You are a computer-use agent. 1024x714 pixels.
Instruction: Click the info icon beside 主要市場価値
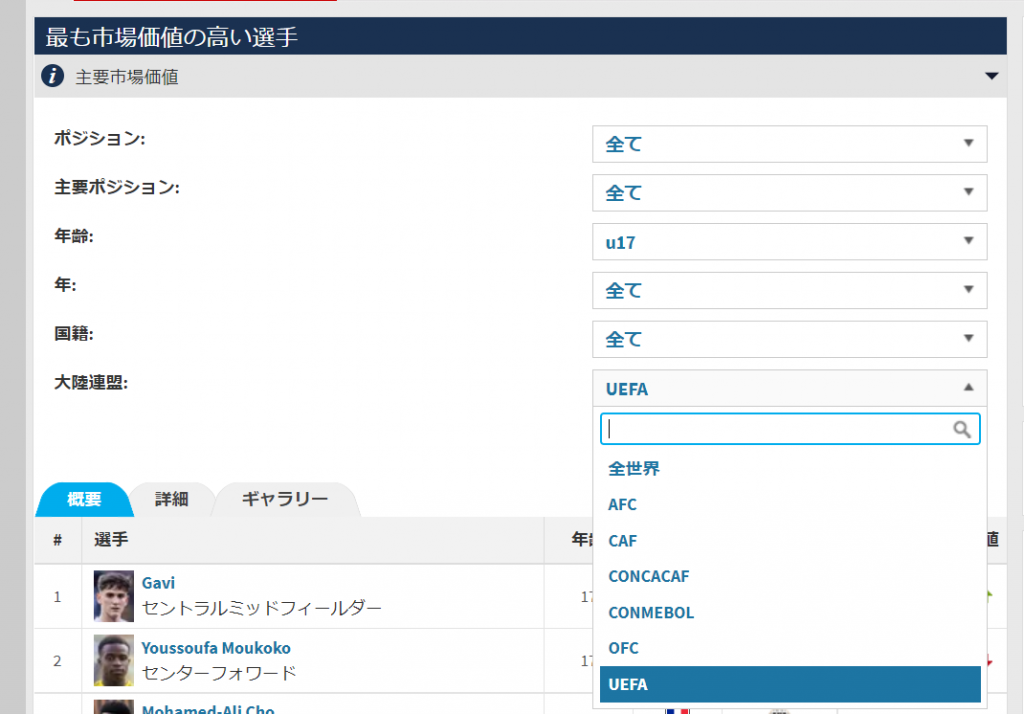53,76
